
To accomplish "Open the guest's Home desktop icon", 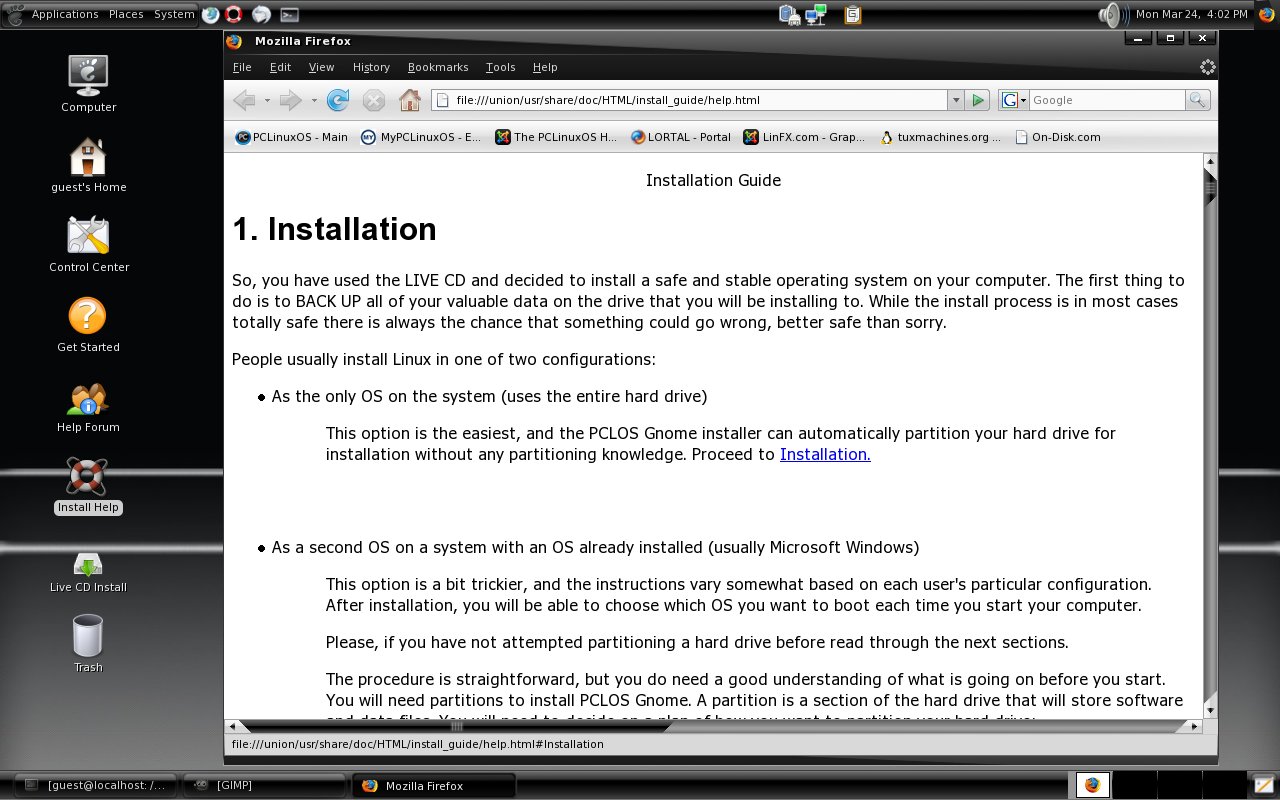I will [x=88, y=164].
